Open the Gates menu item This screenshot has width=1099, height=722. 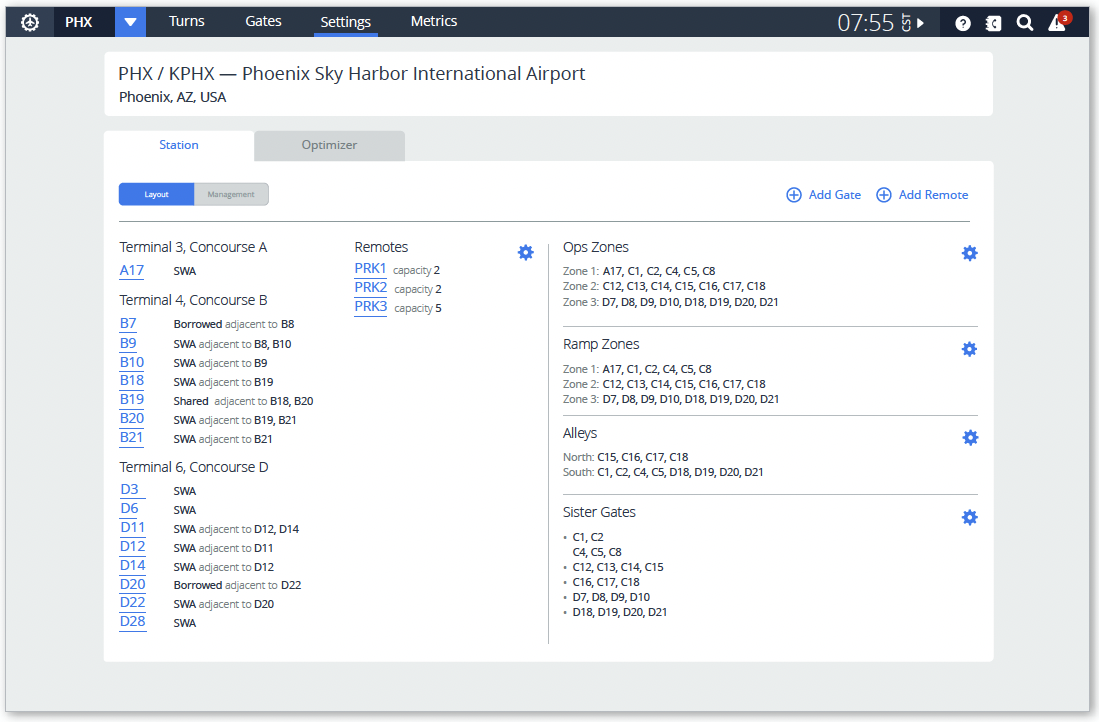[263, 21]
